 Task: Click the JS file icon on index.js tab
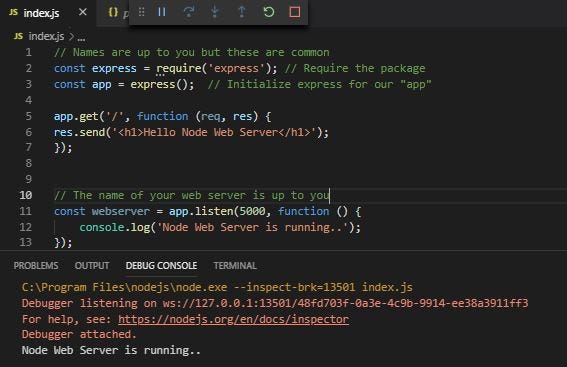[13, 13]
